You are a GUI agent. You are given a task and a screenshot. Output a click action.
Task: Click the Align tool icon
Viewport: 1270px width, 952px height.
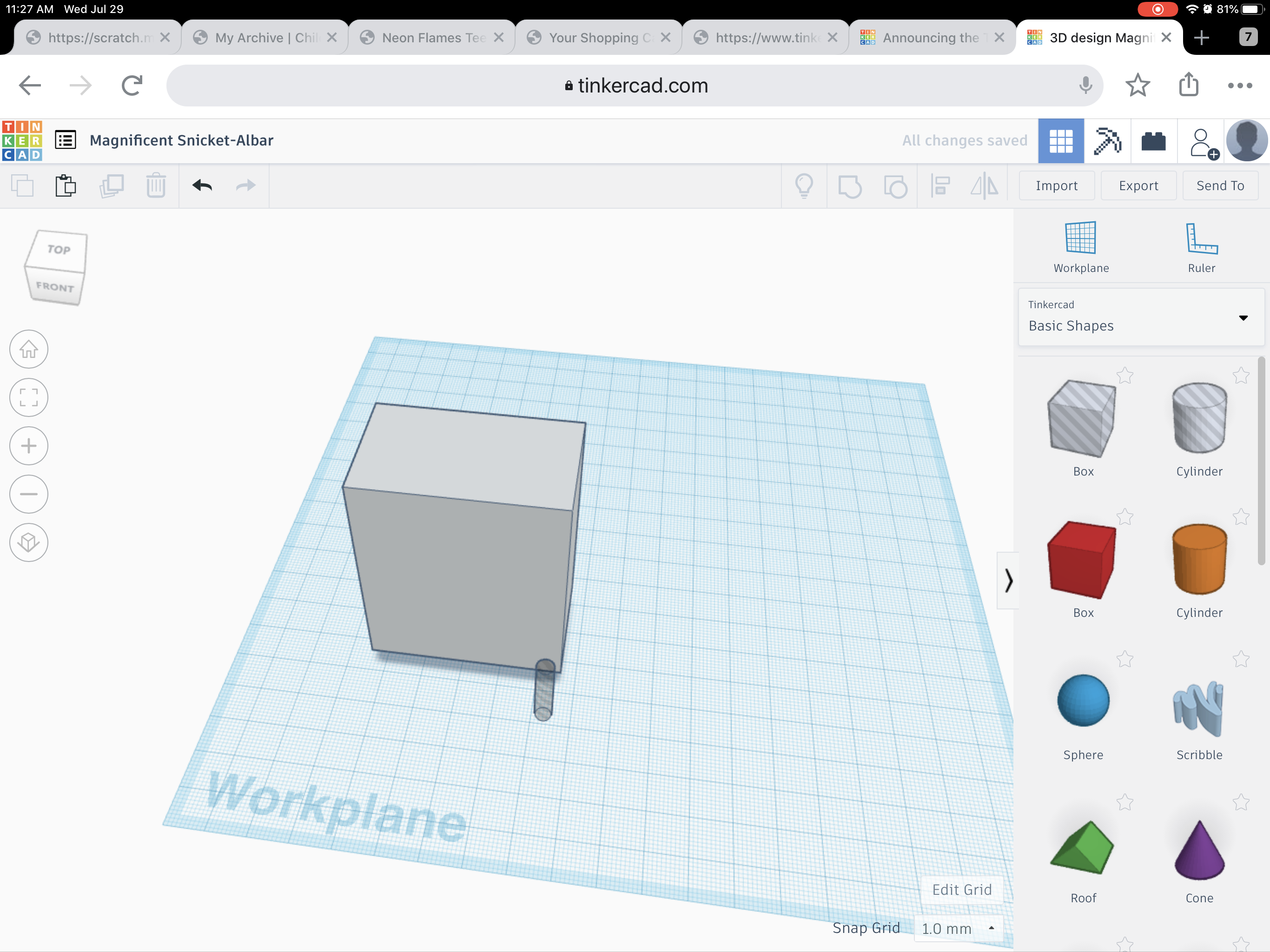pyautogui.click(x=940, y=186)
